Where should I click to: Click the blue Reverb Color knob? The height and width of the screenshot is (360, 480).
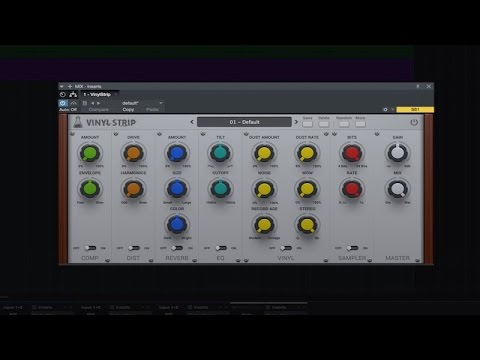click(177, 224)
